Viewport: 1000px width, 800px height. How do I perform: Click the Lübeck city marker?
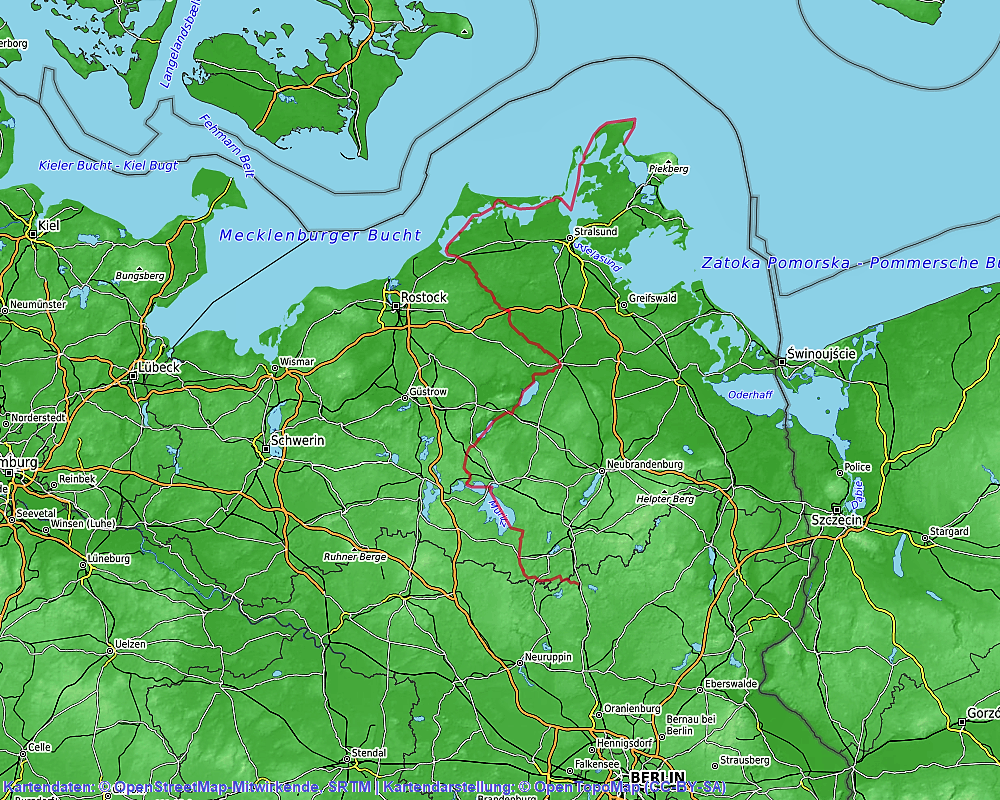pos(133,376)
